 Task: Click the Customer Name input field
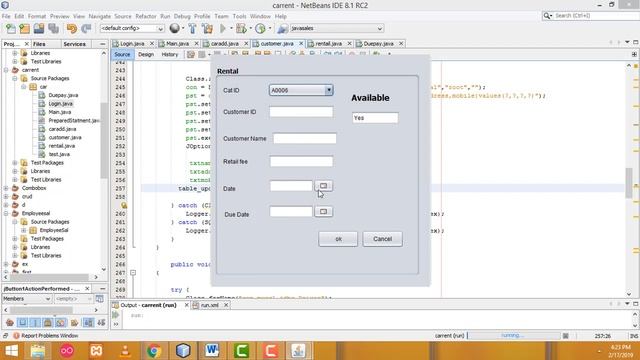pos(304,138)
